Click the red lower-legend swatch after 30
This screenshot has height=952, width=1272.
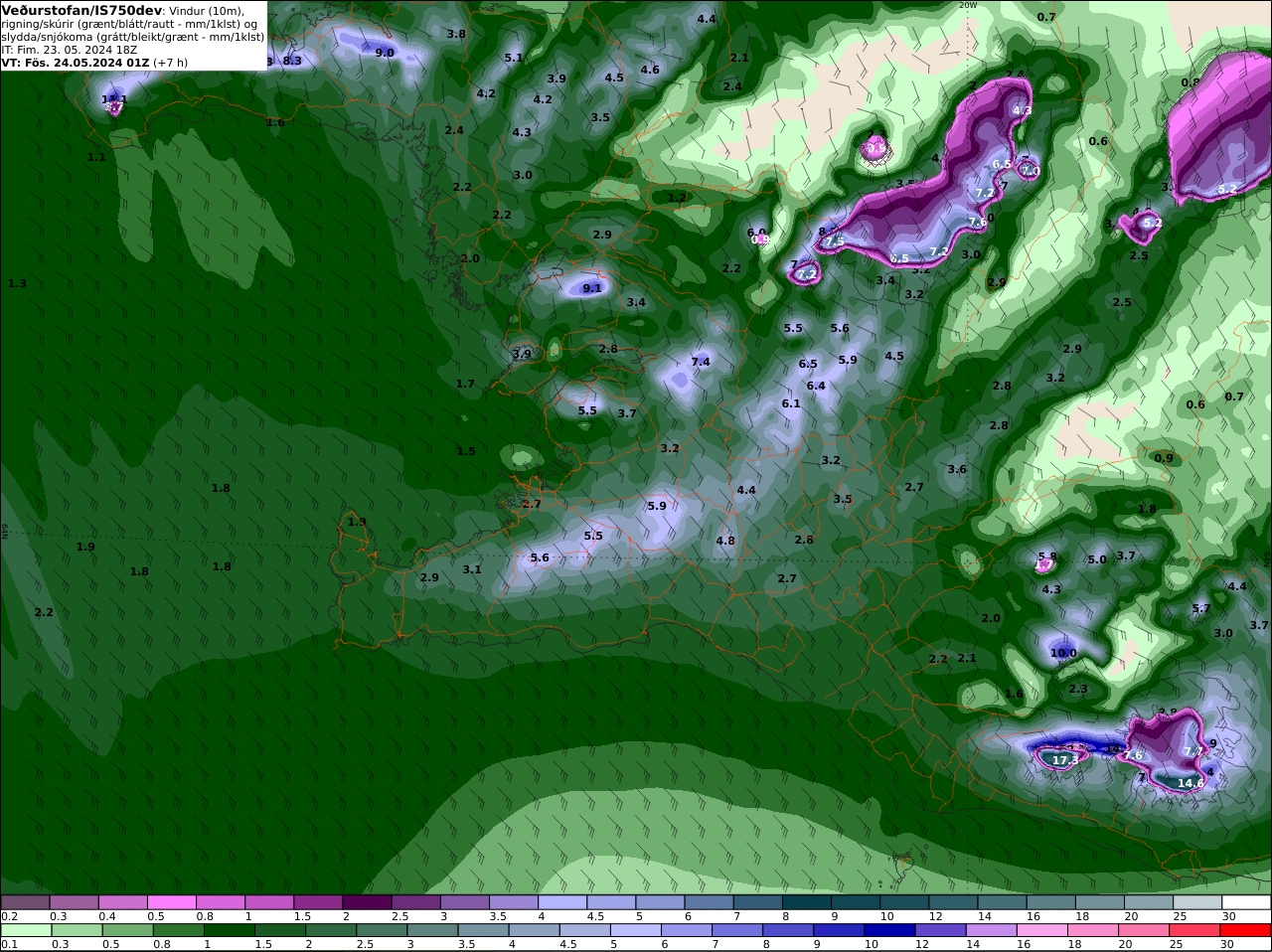coord(1247,929)
